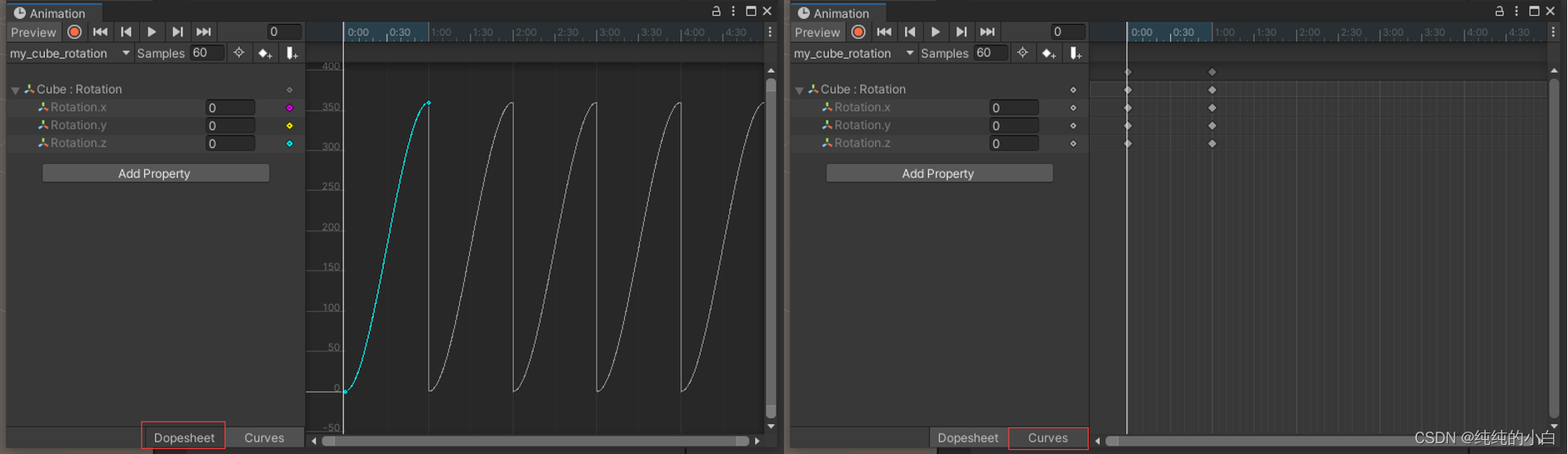The image size is (1568, 454).
Task: Select Rotation.y property in left window
Action: click(78, 125)
